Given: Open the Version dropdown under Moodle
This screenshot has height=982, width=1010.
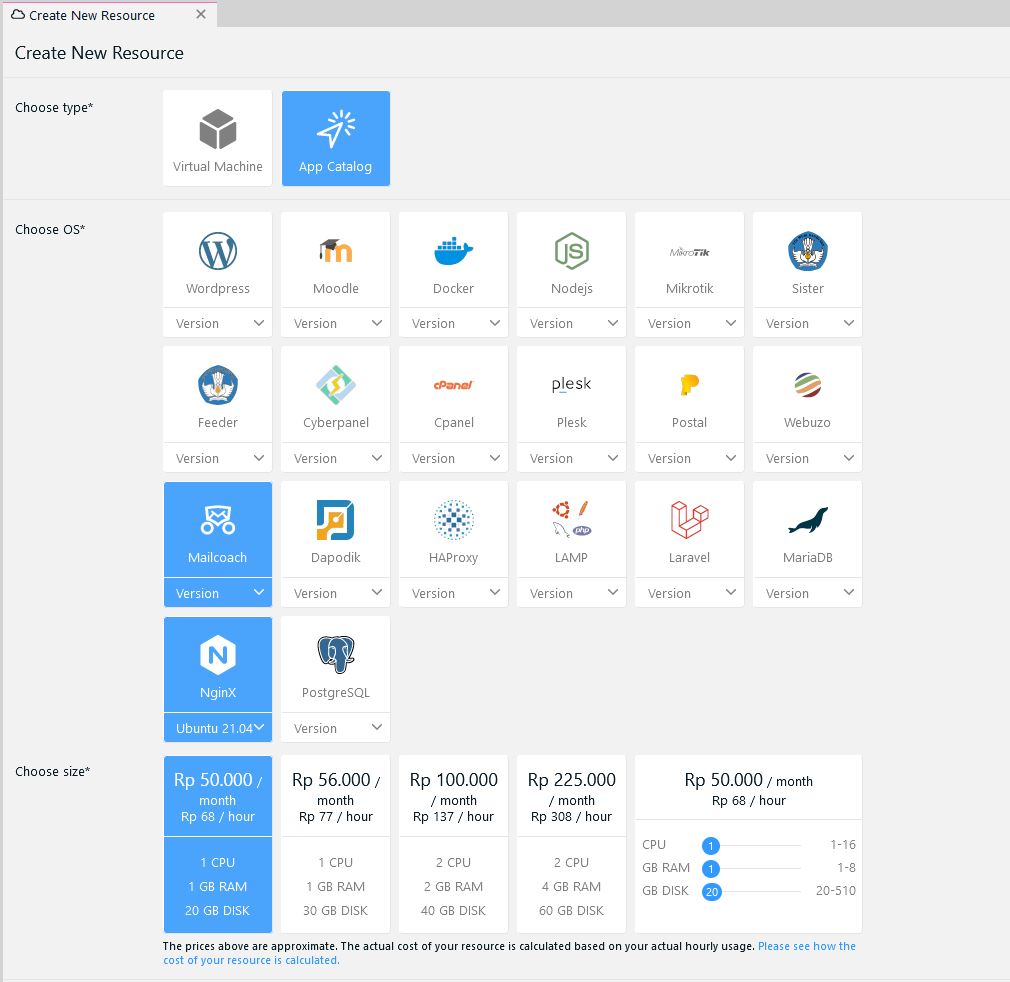Looking at the screenshot, I should [x=335, y=324].
